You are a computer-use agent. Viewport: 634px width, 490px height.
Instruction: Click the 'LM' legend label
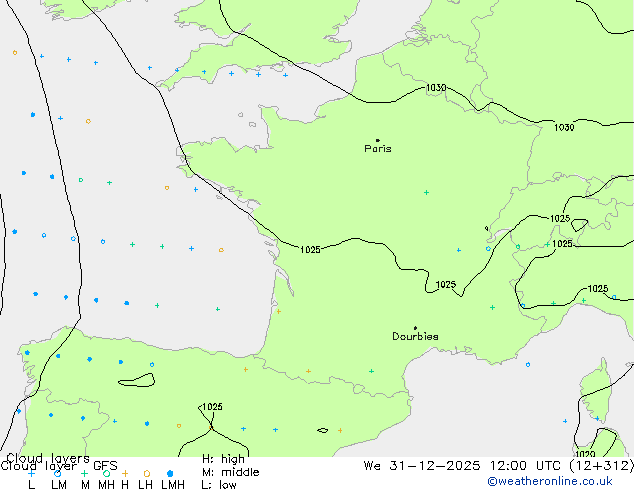59,485
